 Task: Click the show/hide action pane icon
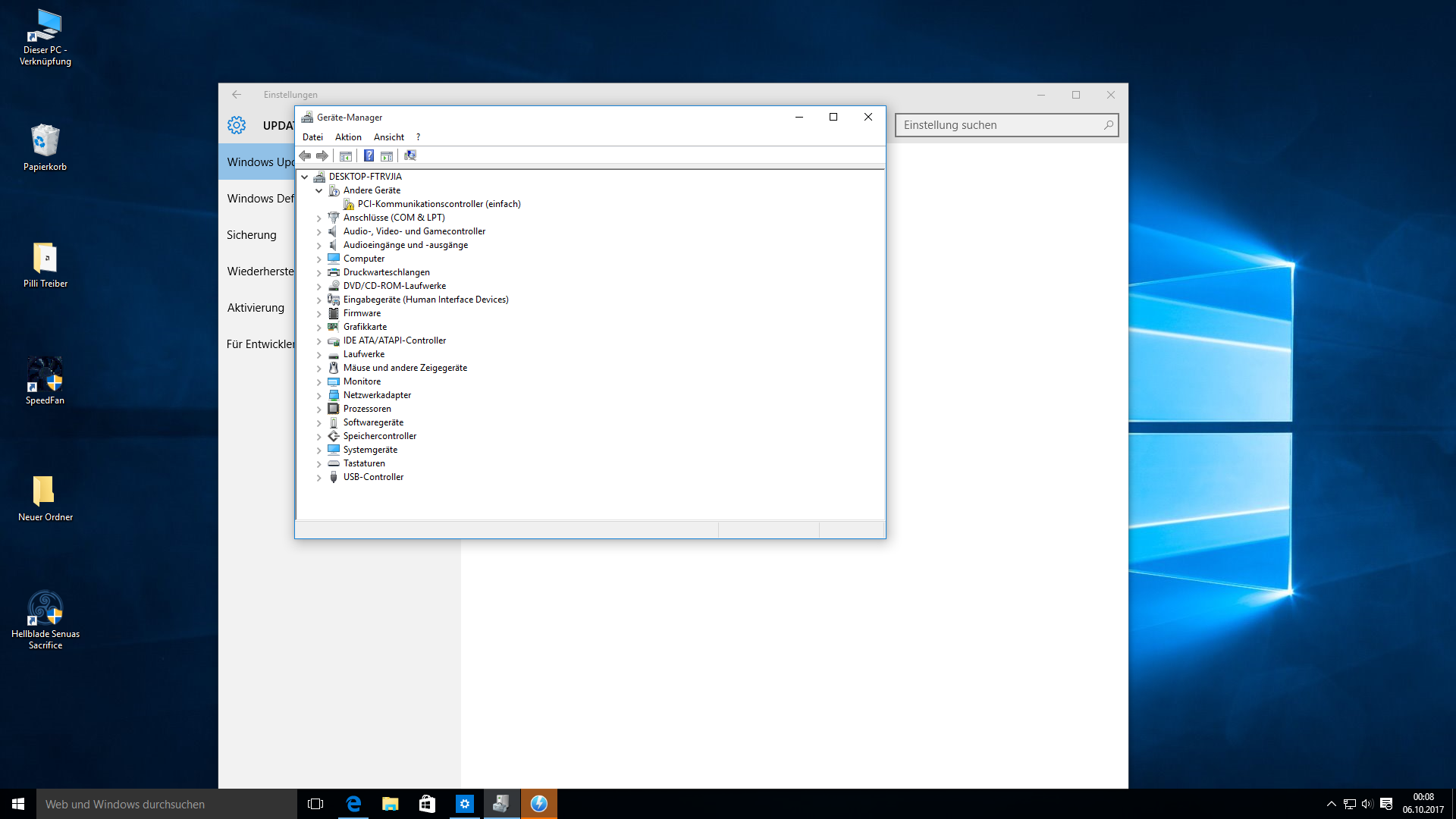pos(387,155)
